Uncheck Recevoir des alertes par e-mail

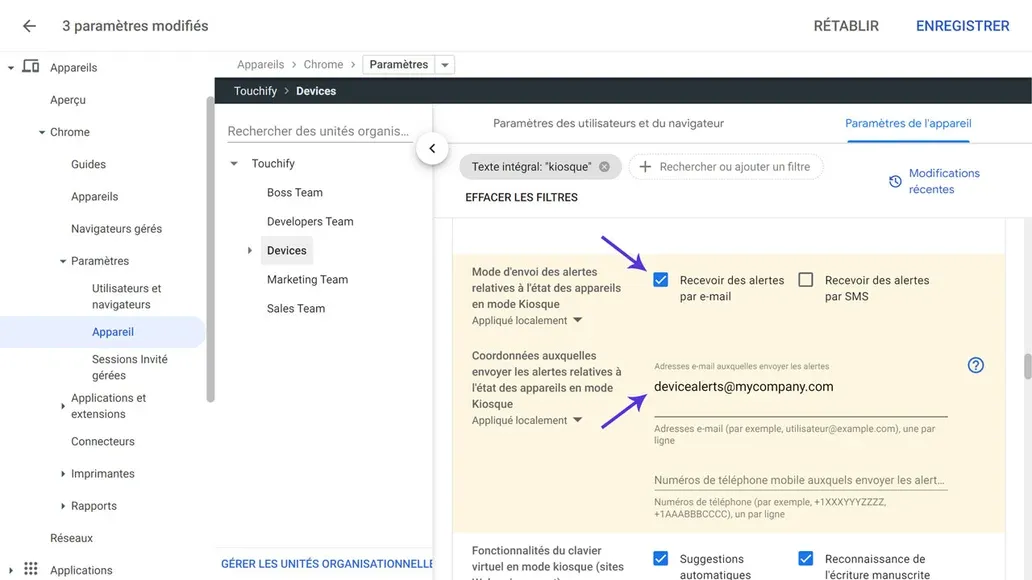[660, 280]
